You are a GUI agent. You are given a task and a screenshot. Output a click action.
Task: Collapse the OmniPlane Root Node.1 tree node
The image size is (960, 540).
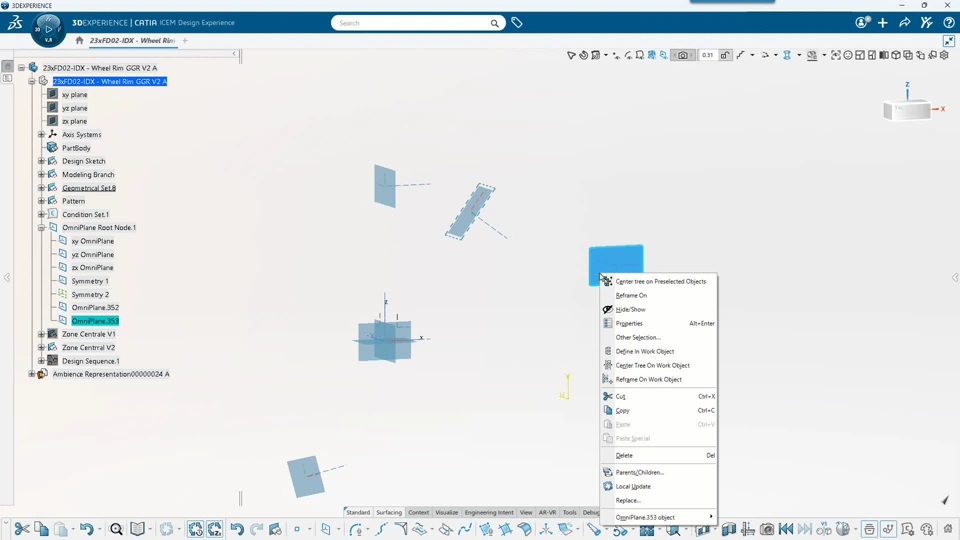(42, 228)
